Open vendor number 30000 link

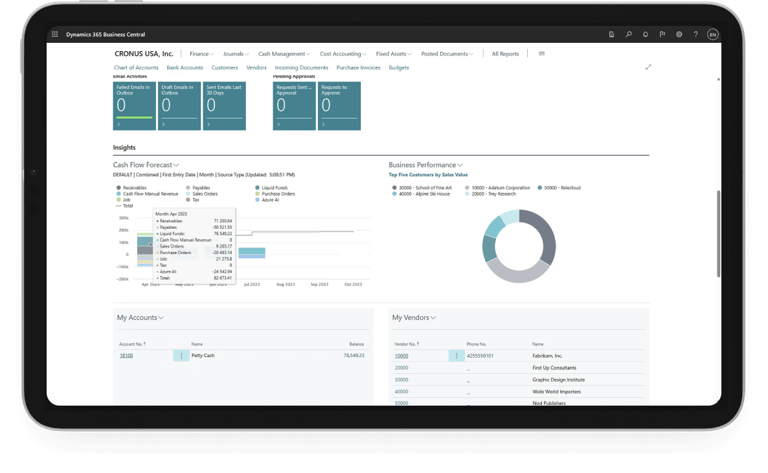click(x=401, y=380)
